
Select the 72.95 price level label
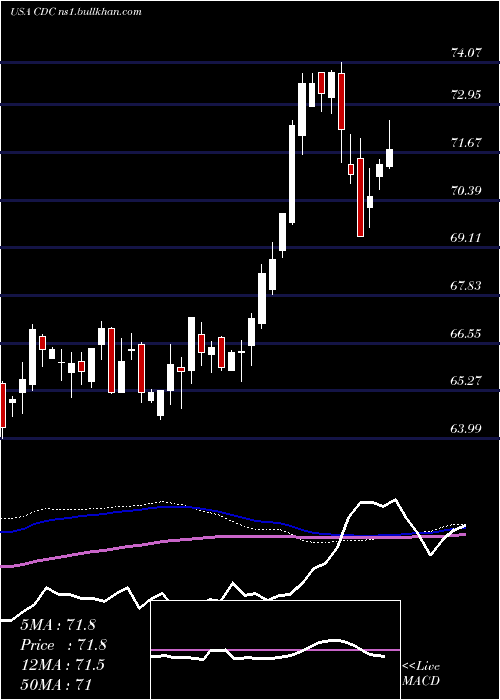466,95
